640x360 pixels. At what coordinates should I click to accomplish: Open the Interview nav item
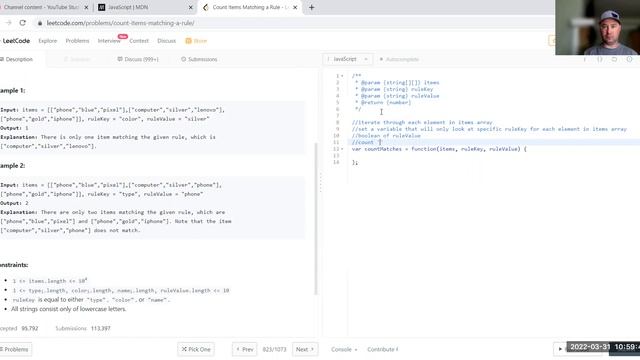[109, 41]
